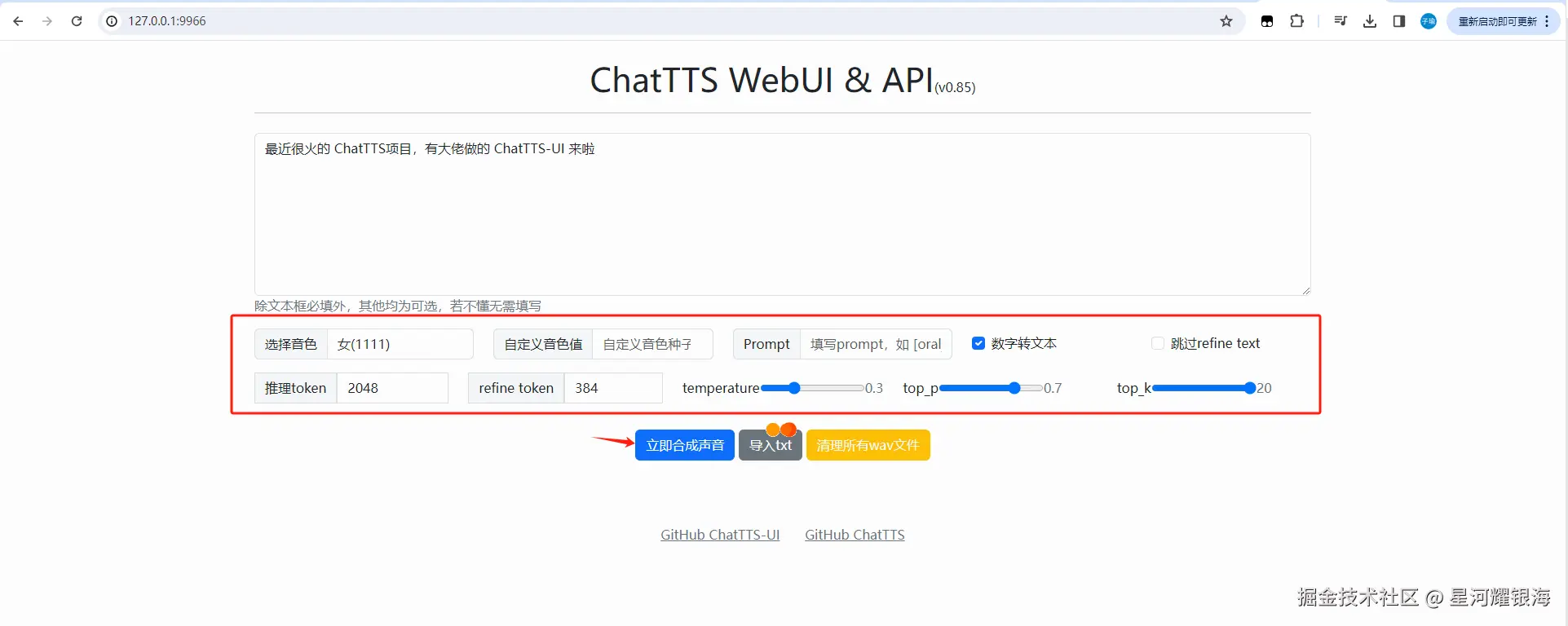Open the extensions puzzle icon
This screenshot has height=626, width=1568.
click(x=1296, y=21)
